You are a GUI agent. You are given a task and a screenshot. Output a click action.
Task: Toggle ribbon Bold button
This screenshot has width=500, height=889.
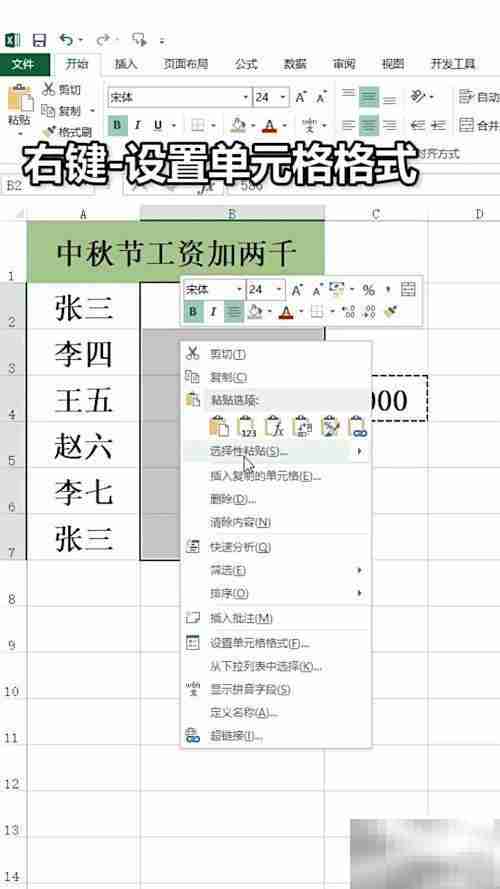(x=117, y=125)
